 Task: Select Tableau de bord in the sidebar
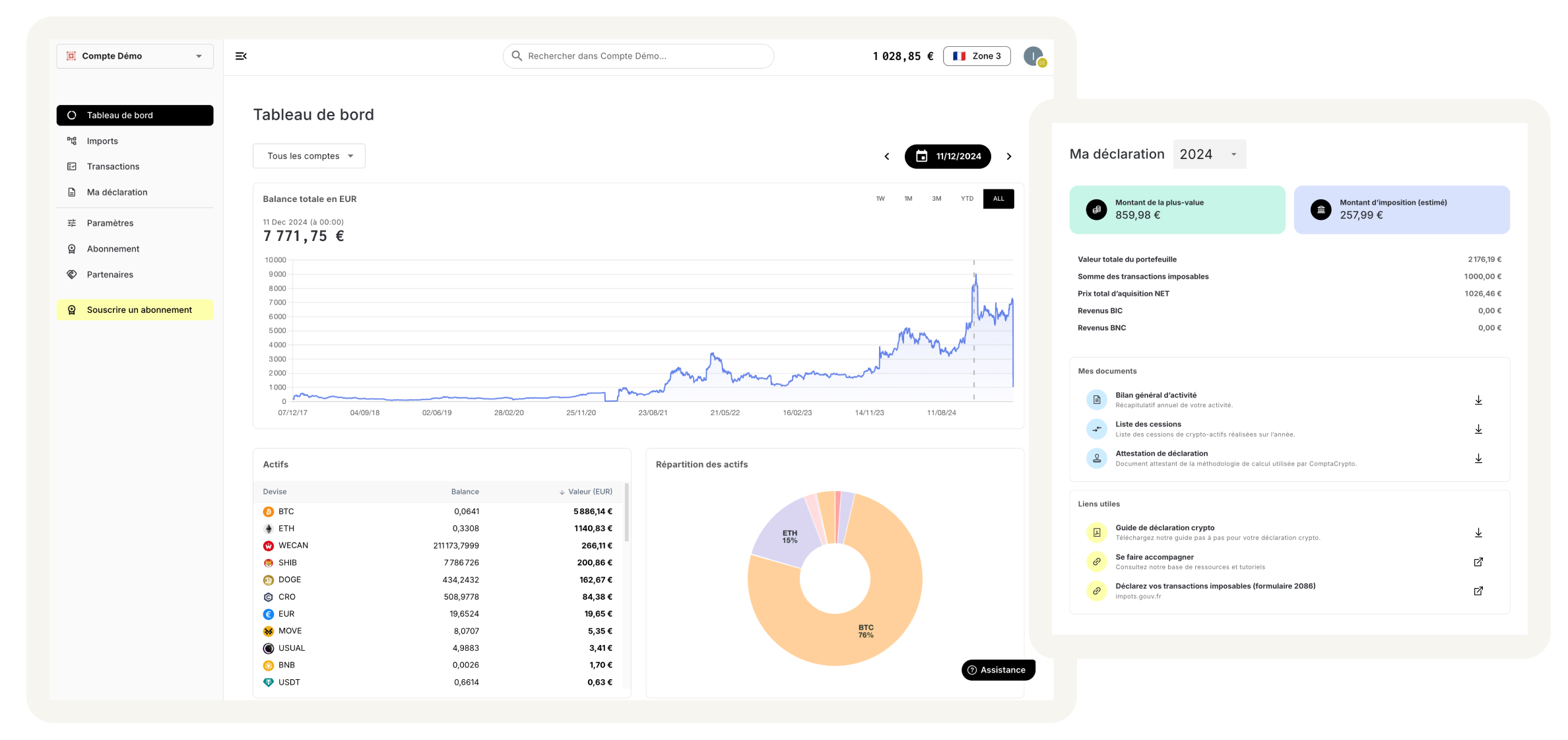pyautogui.click(x=119, y=115)
